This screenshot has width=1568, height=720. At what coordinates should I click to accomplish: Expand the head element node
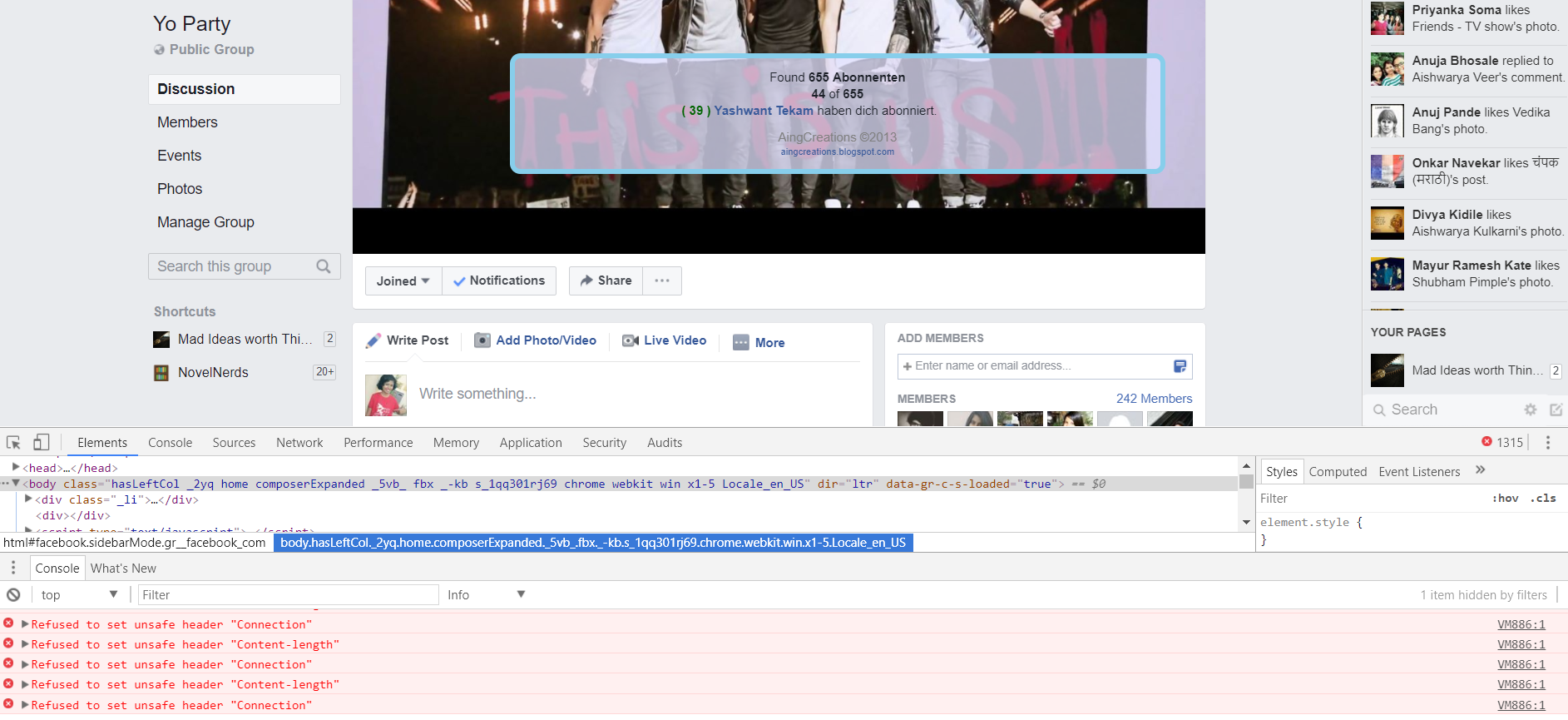tap(16, 468)
